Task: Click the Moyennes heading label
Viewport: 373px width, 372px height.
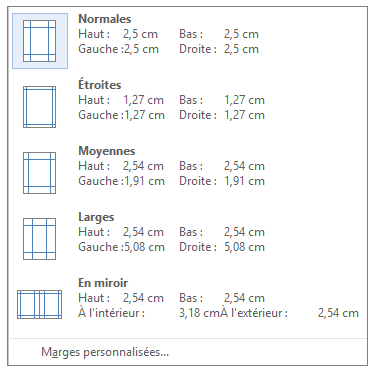Action: (107, 151)
